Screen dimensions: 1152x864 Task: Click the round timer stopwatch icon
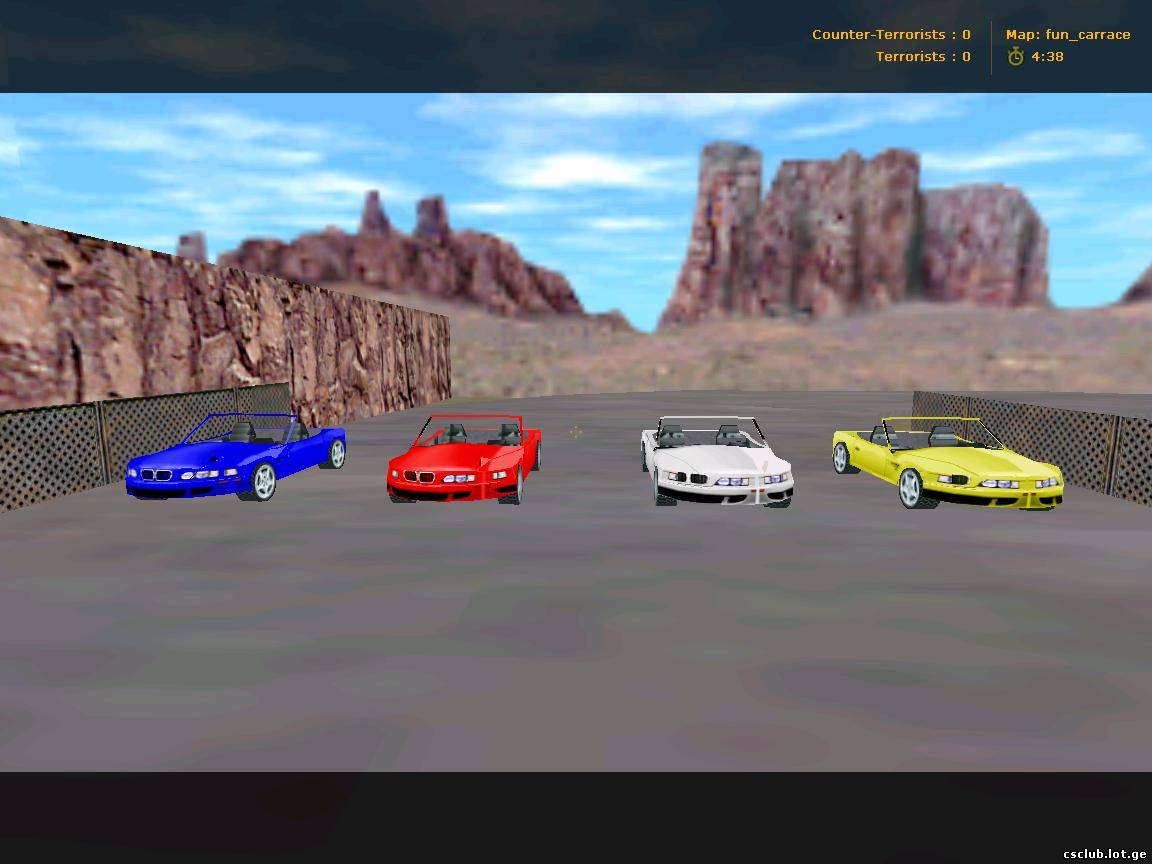(x=1015, y=56)
